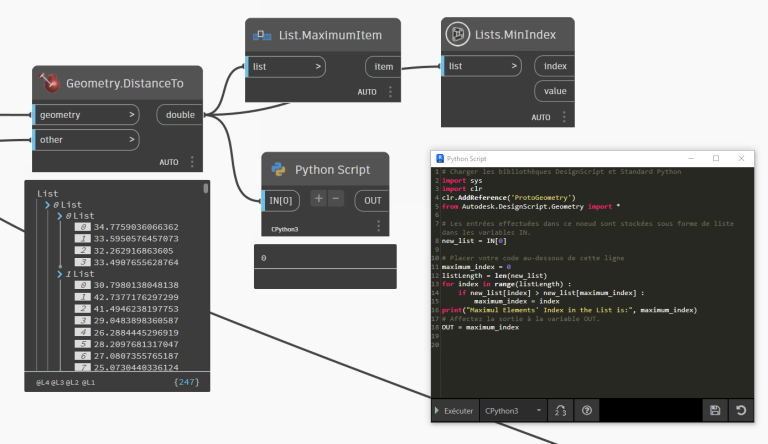Click the Lists.MinIndex package icon
Image resolution: width=768 pixels, height=444 pixels.
pyautogui.click(x=457, y=34)
